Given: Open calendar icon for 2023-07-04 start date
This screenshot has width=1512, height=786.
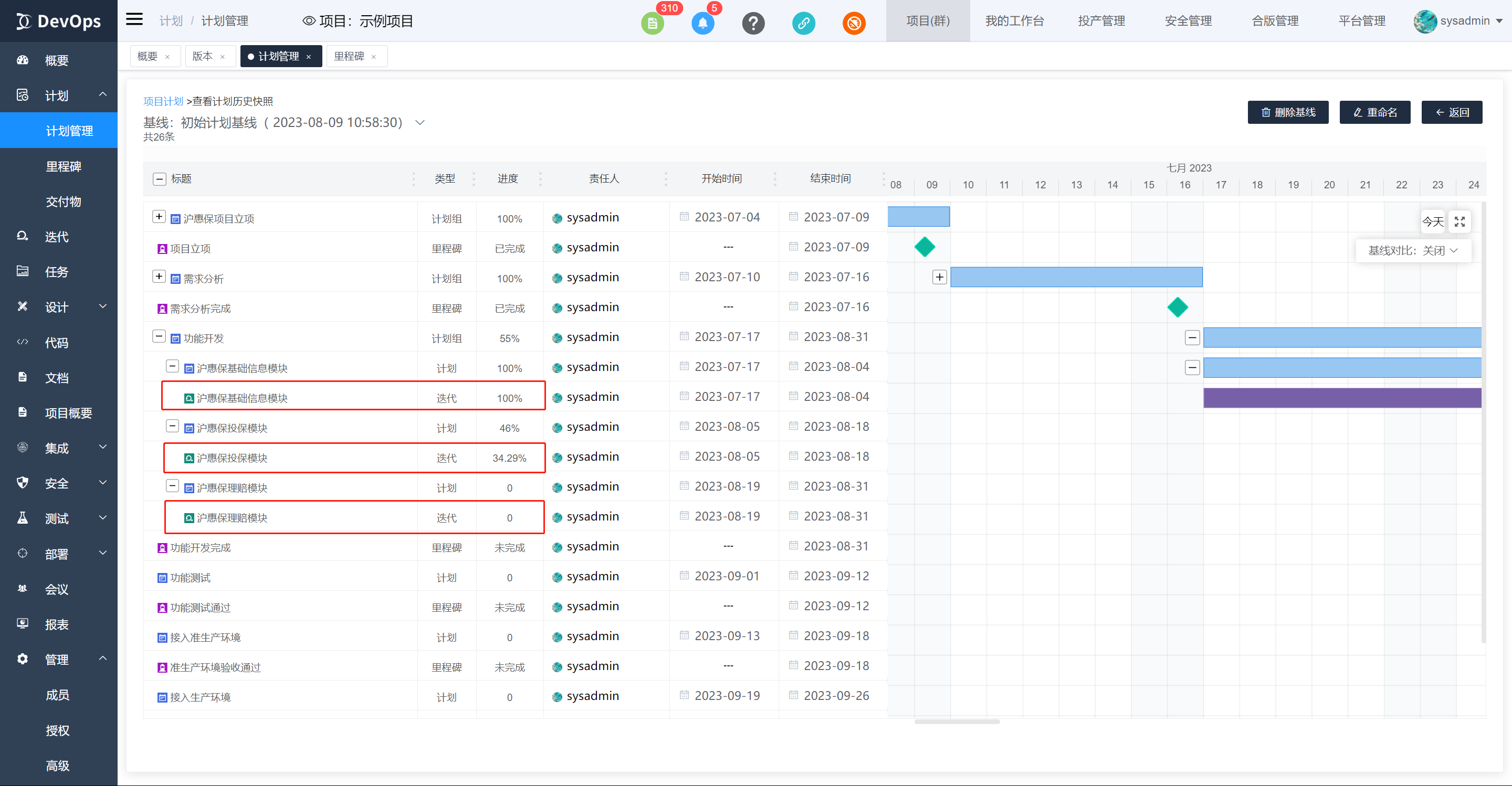Looking at the screenshot, I should 684,217.
